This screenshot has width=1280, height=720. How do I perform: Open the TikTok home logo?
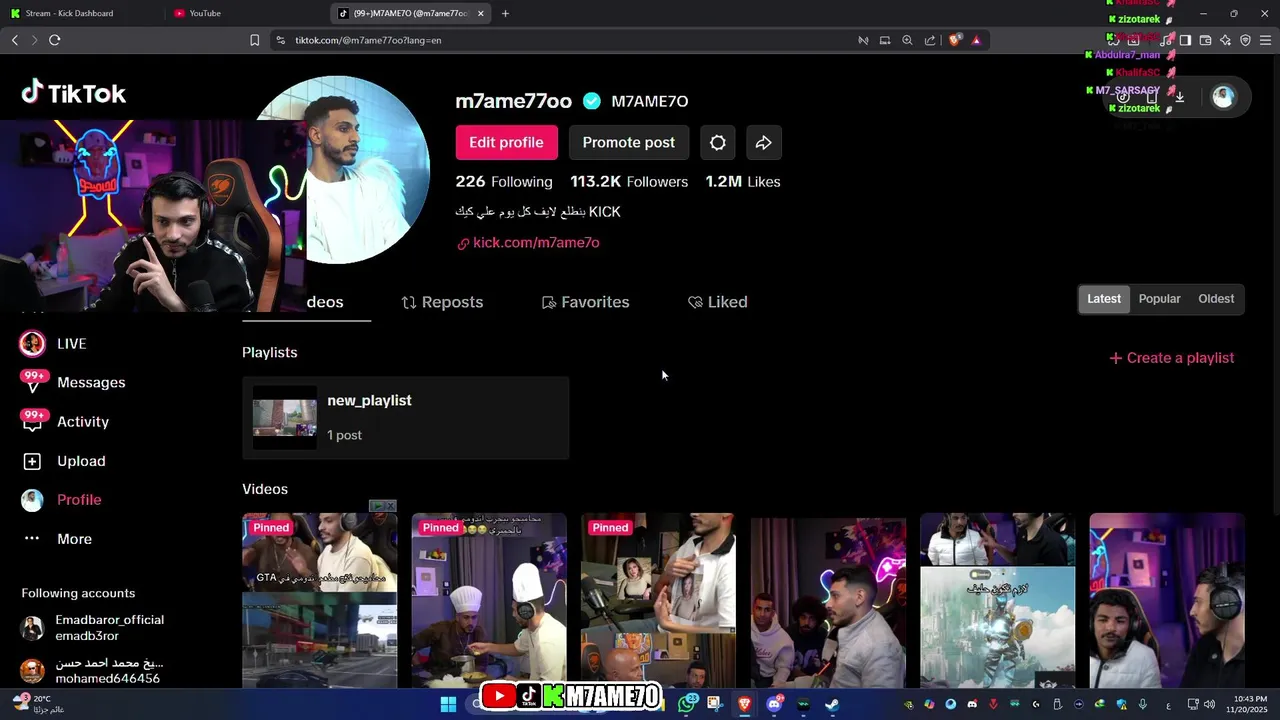74,93
